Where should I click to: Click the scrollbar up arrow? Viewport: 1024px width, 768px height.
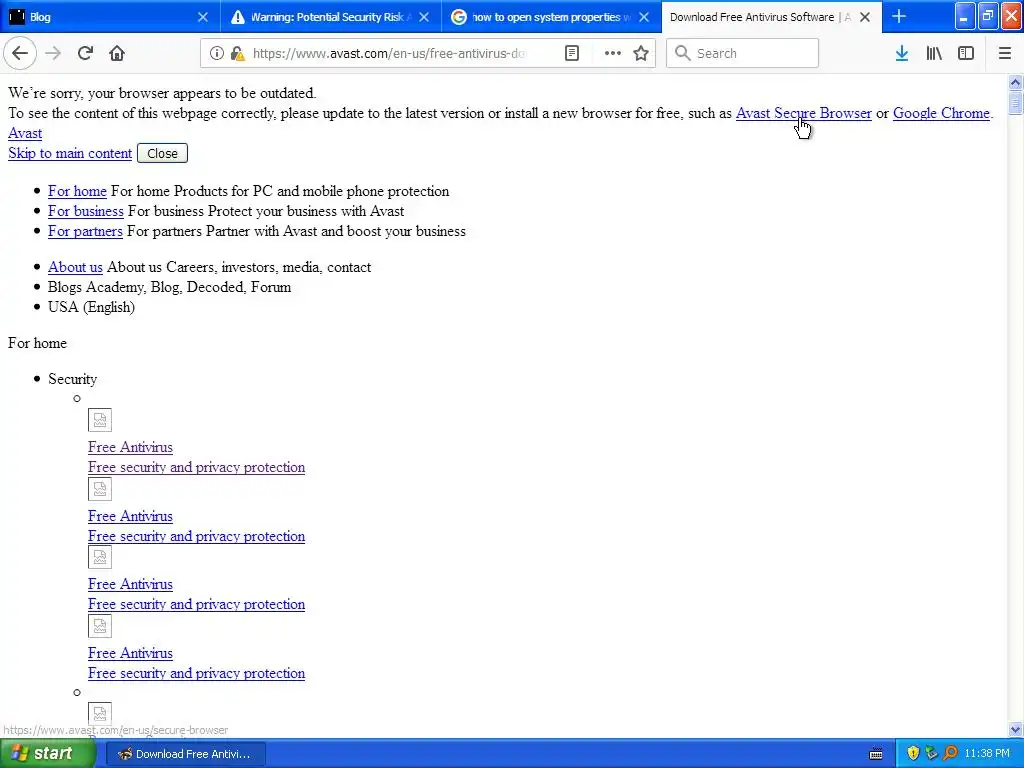pos(1015,82)
